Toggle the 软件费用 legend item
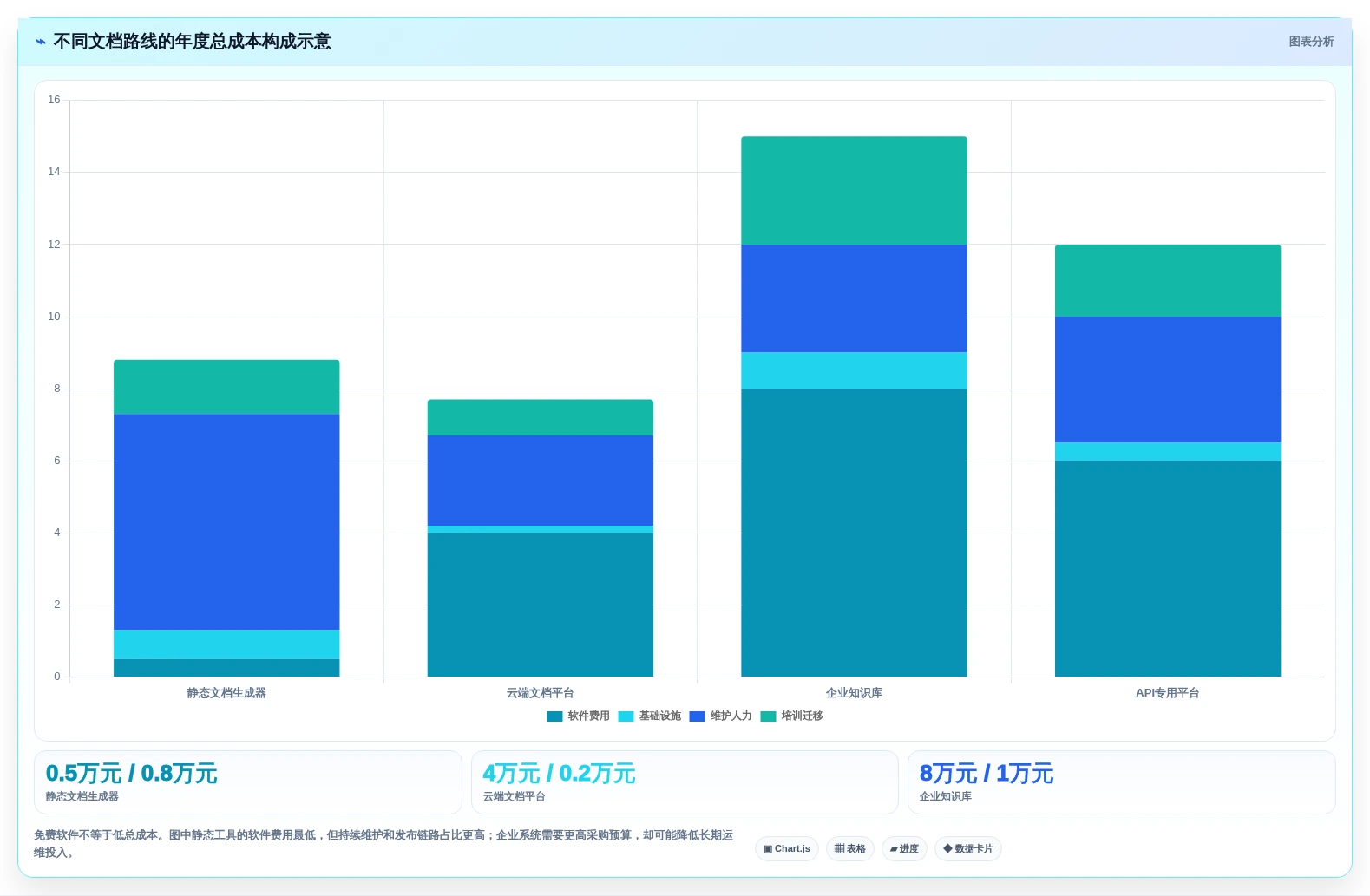 (x=578, y=716)
